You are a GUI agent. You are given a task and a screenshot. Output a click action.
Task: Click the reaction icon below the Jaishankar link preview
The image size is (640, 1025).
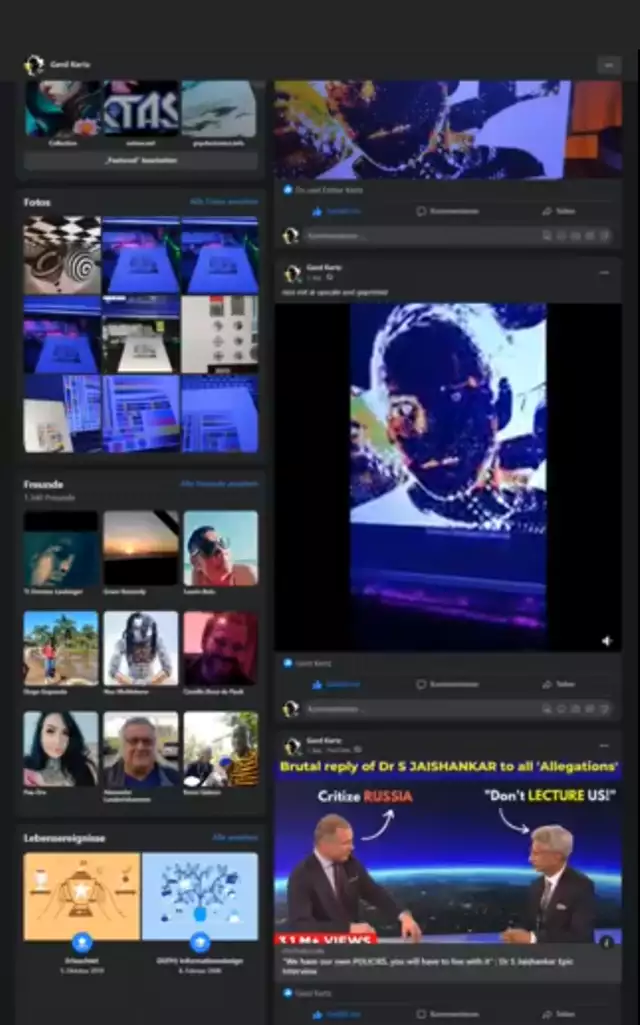pyautogui.click(x=288, y=993)
